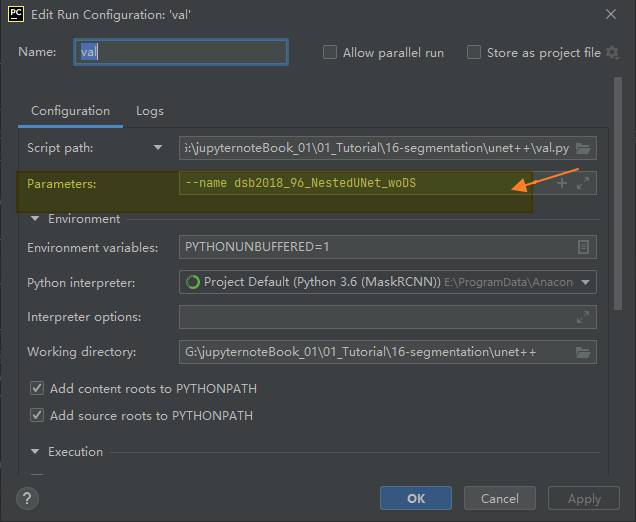636x522 pixels.
Task: Collapse the Environment section
Action: (35, 219)
